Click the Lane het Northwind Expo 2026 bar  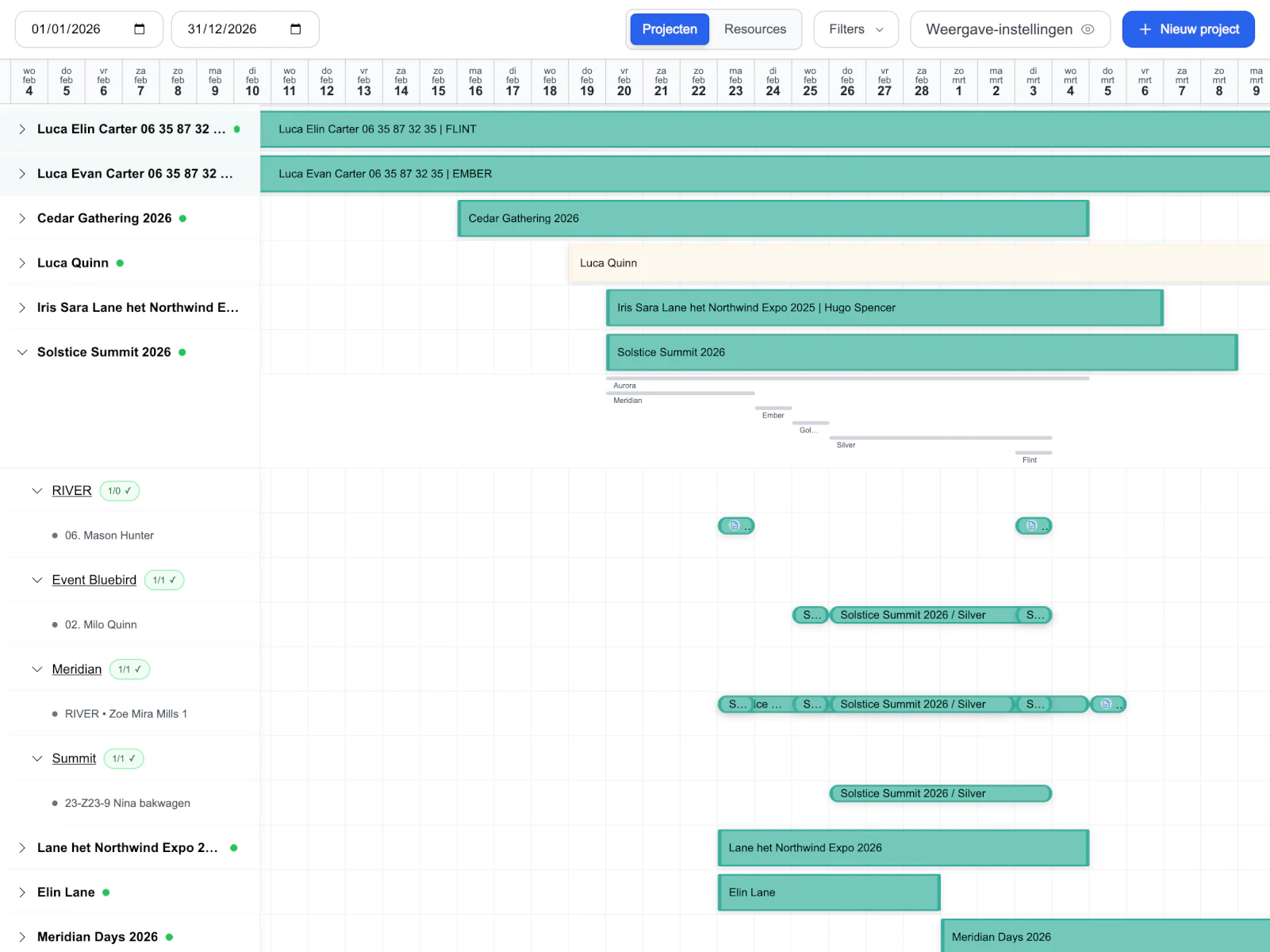902,848
